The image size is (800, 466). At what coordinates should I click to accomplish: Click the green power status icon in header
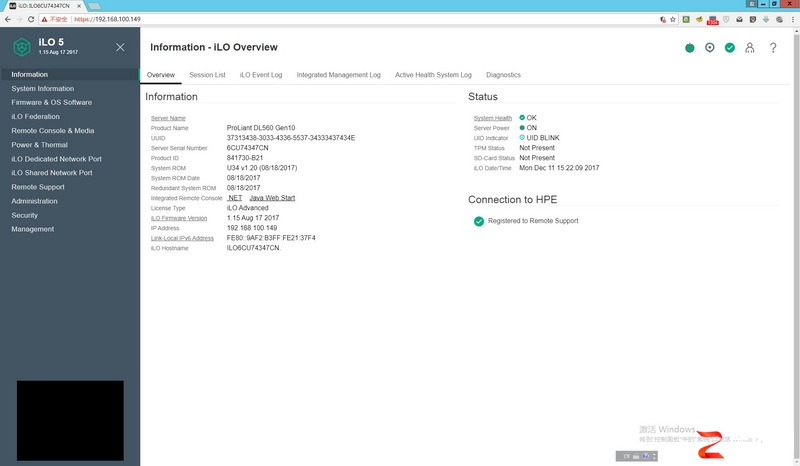(689, 48)
